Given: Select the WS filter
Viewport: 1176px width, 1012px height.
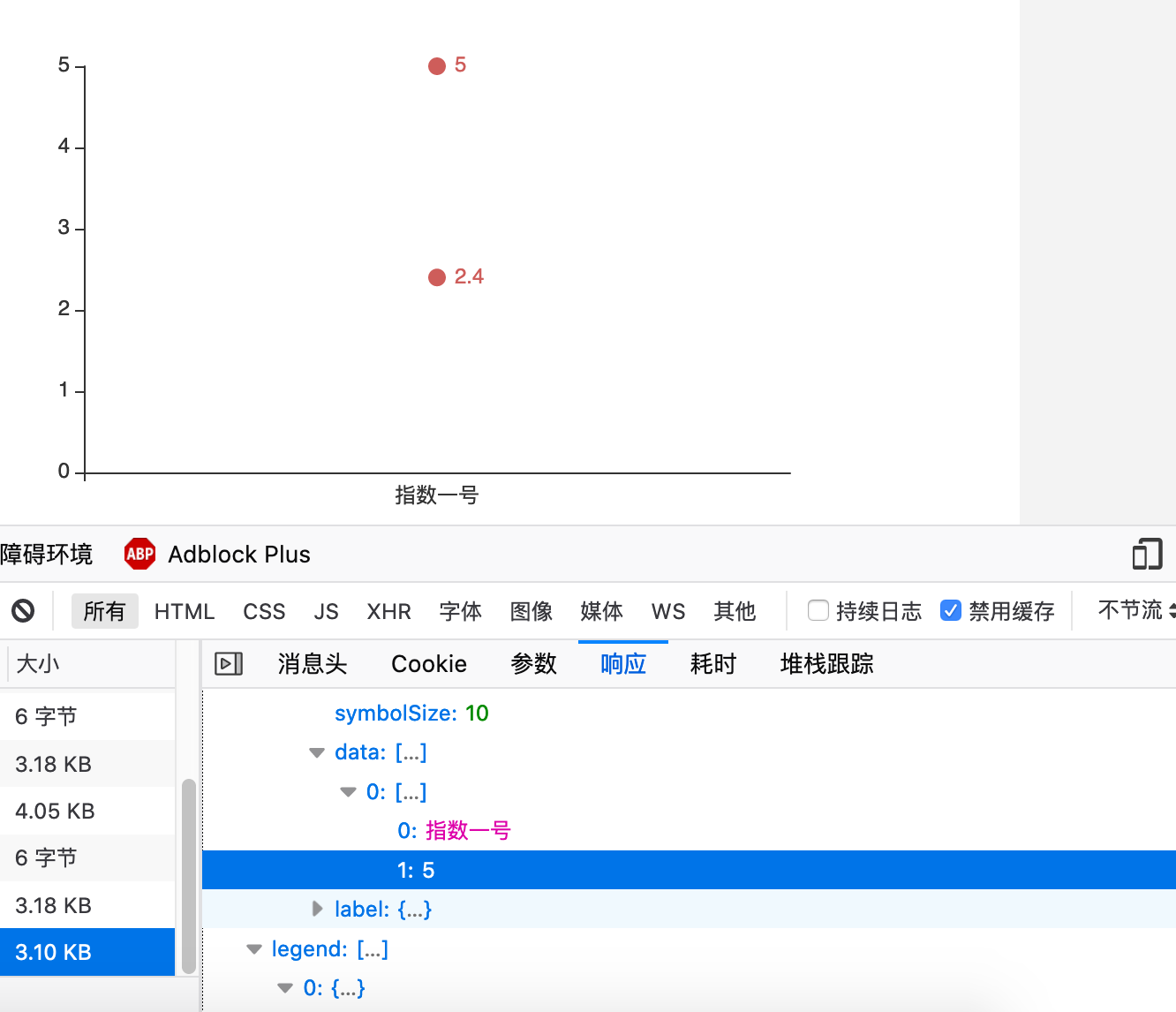Looking at the screenshot, I should (667, 611).
